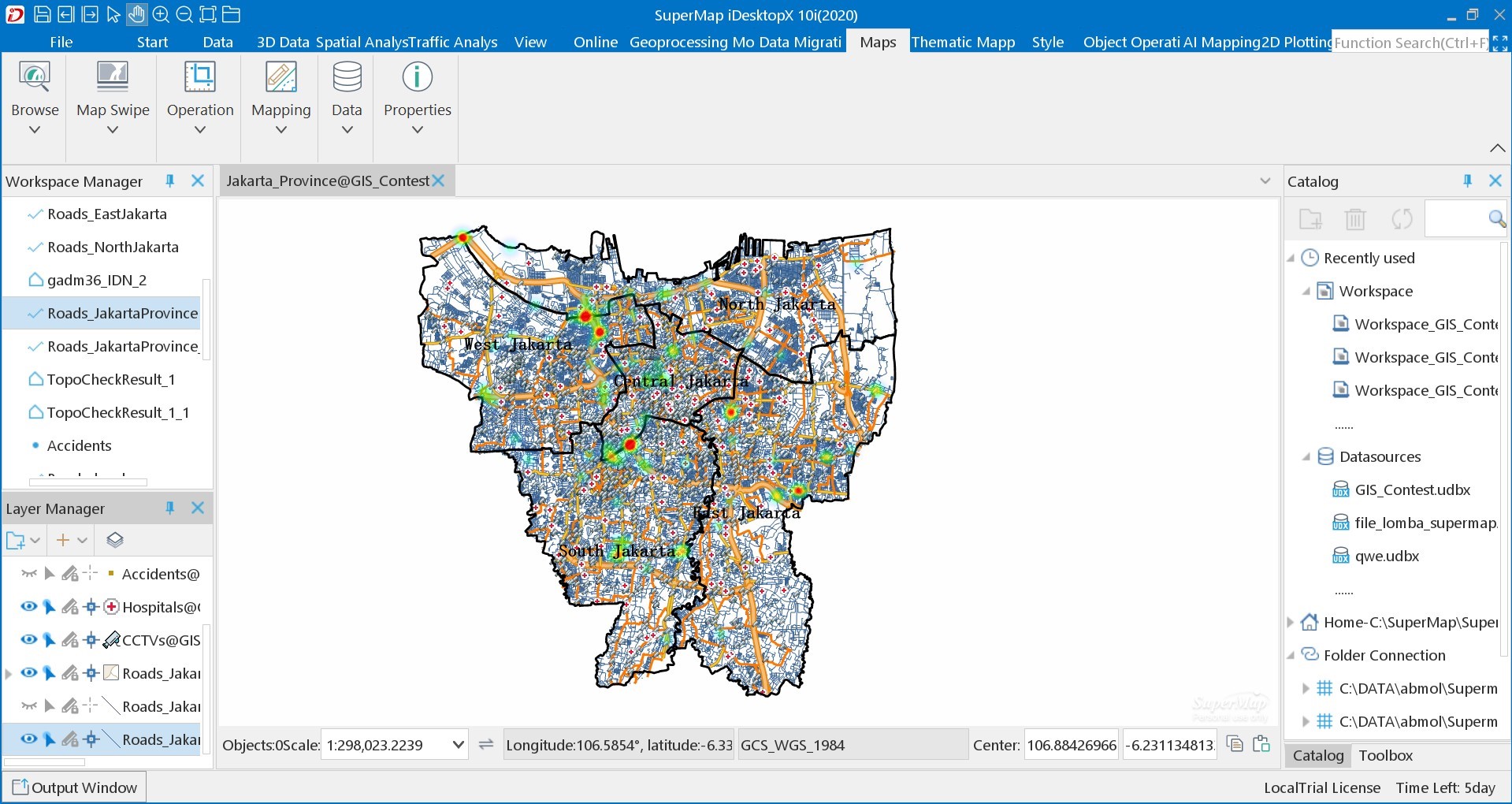Open the Properties ribbon group
This screenshot has height=804, width=1512.
(418, 99)
